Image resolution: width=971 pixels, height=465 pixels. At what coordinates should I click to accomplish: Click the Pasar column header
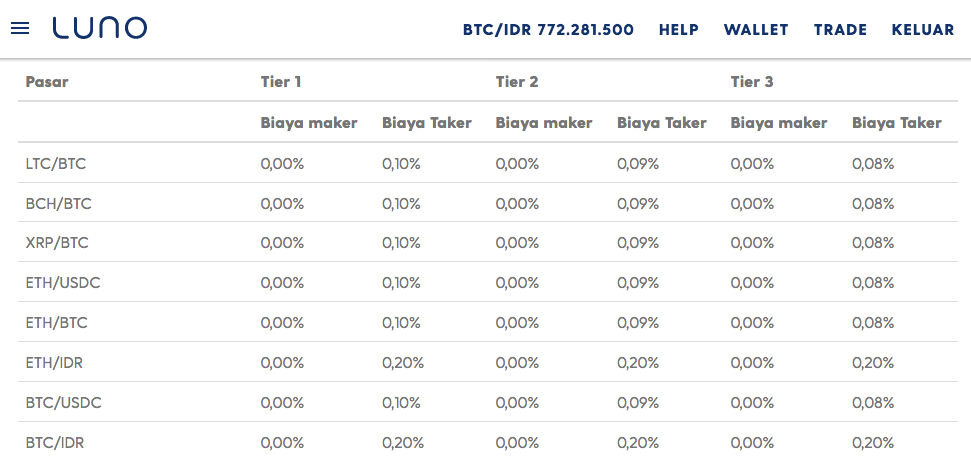click(47, 82)
